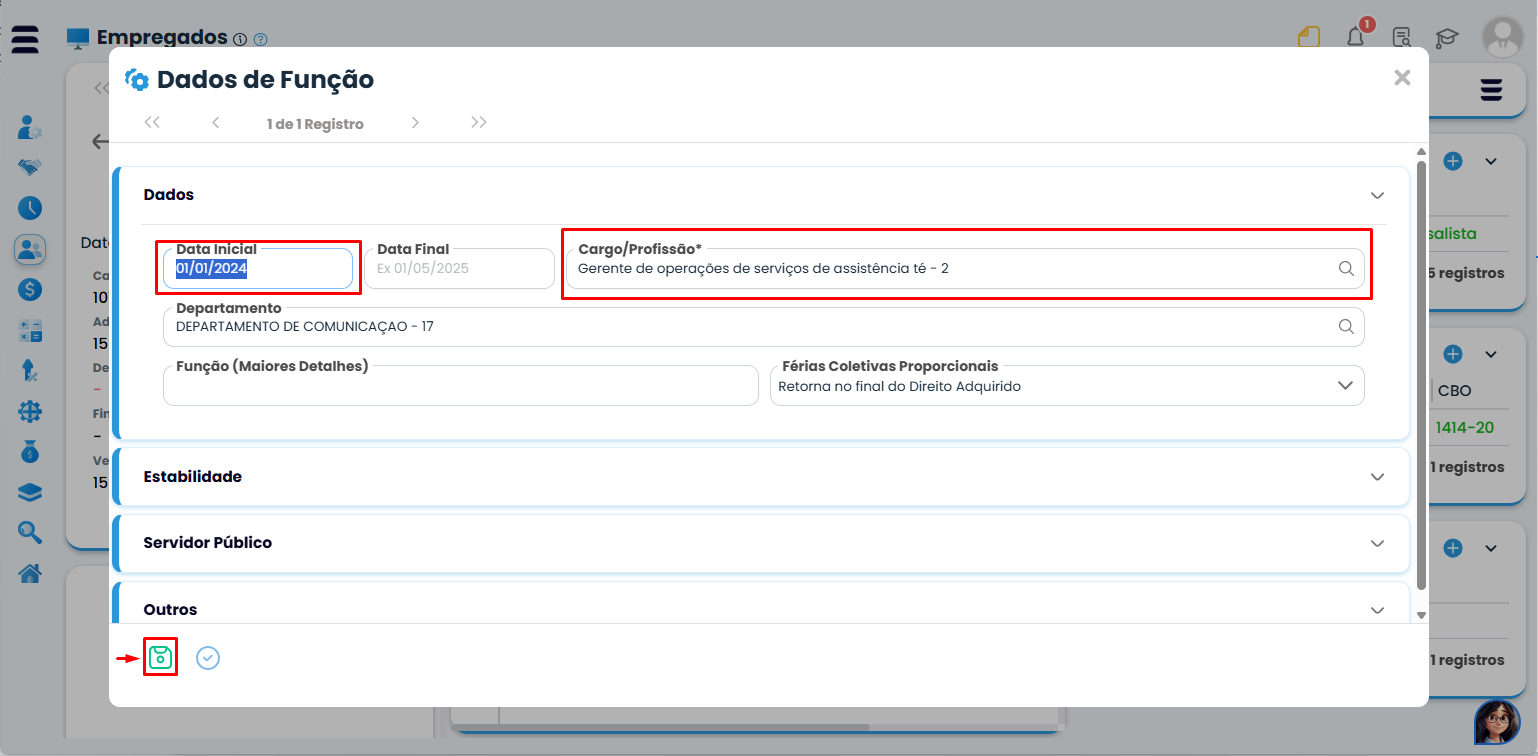Open the search lookup in Cargo/Profissão field

click(x=1346, y=268)
